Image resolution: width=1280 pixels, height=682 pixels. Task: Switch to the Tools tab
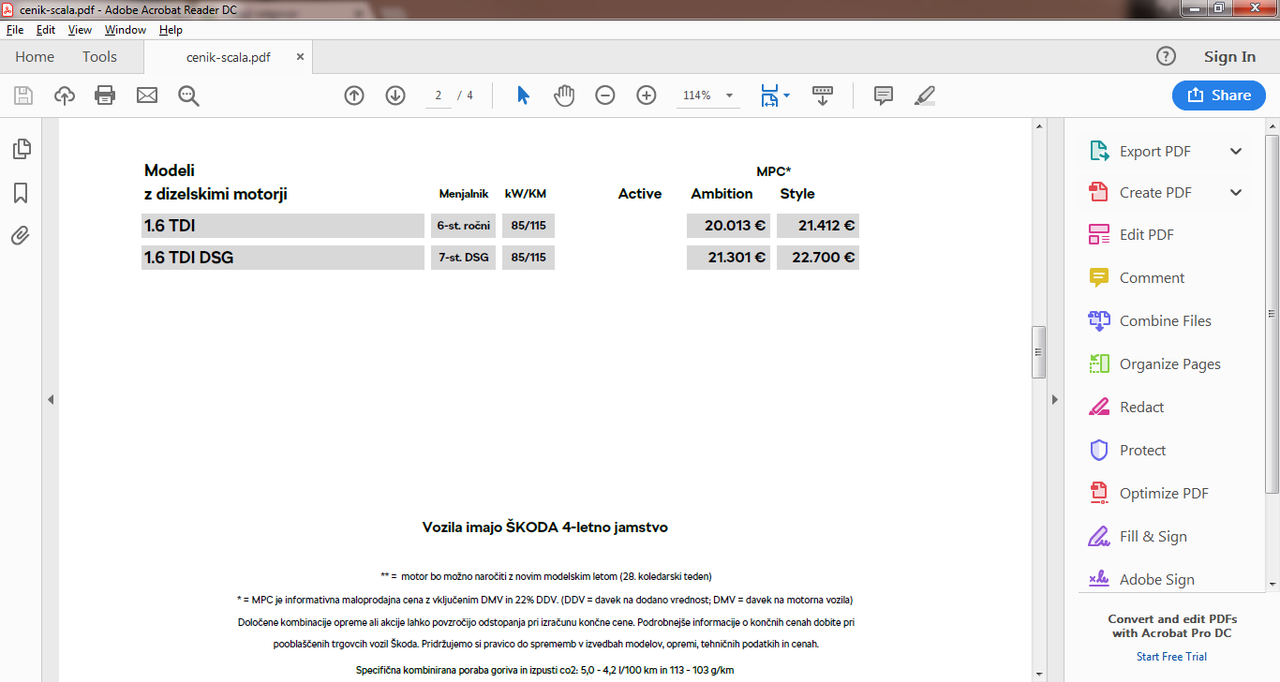(x=100, y=57)
